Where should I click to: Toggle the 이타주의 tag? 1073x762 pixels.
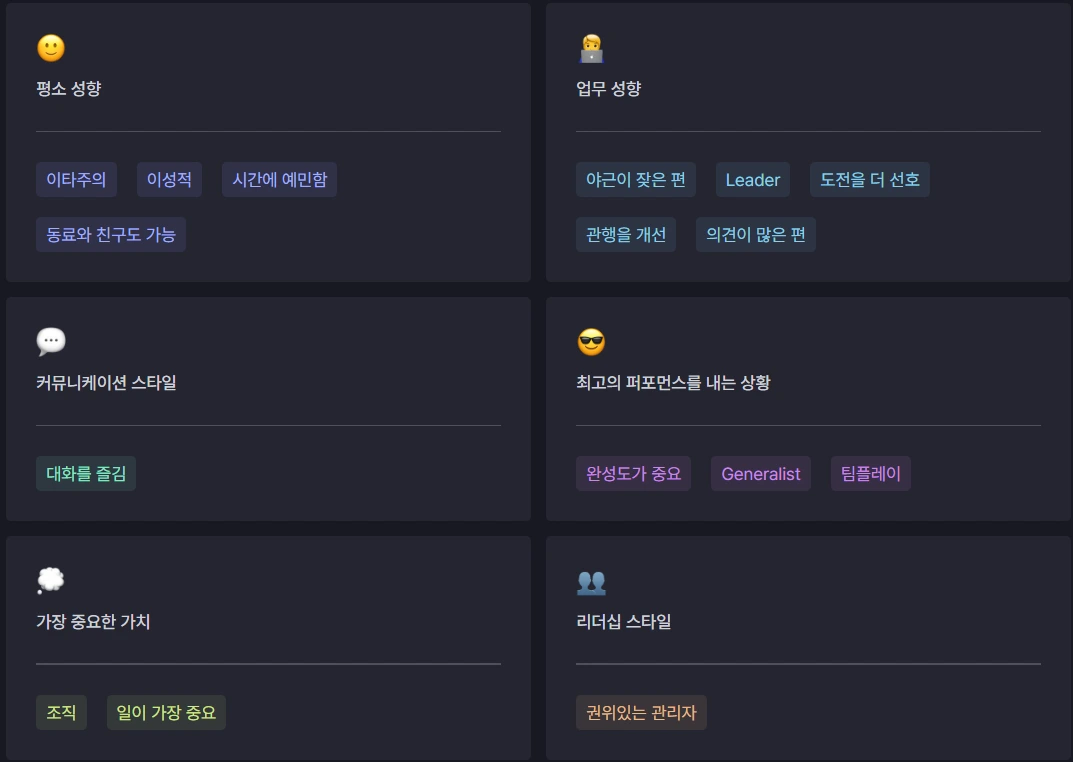click(76, 179)
